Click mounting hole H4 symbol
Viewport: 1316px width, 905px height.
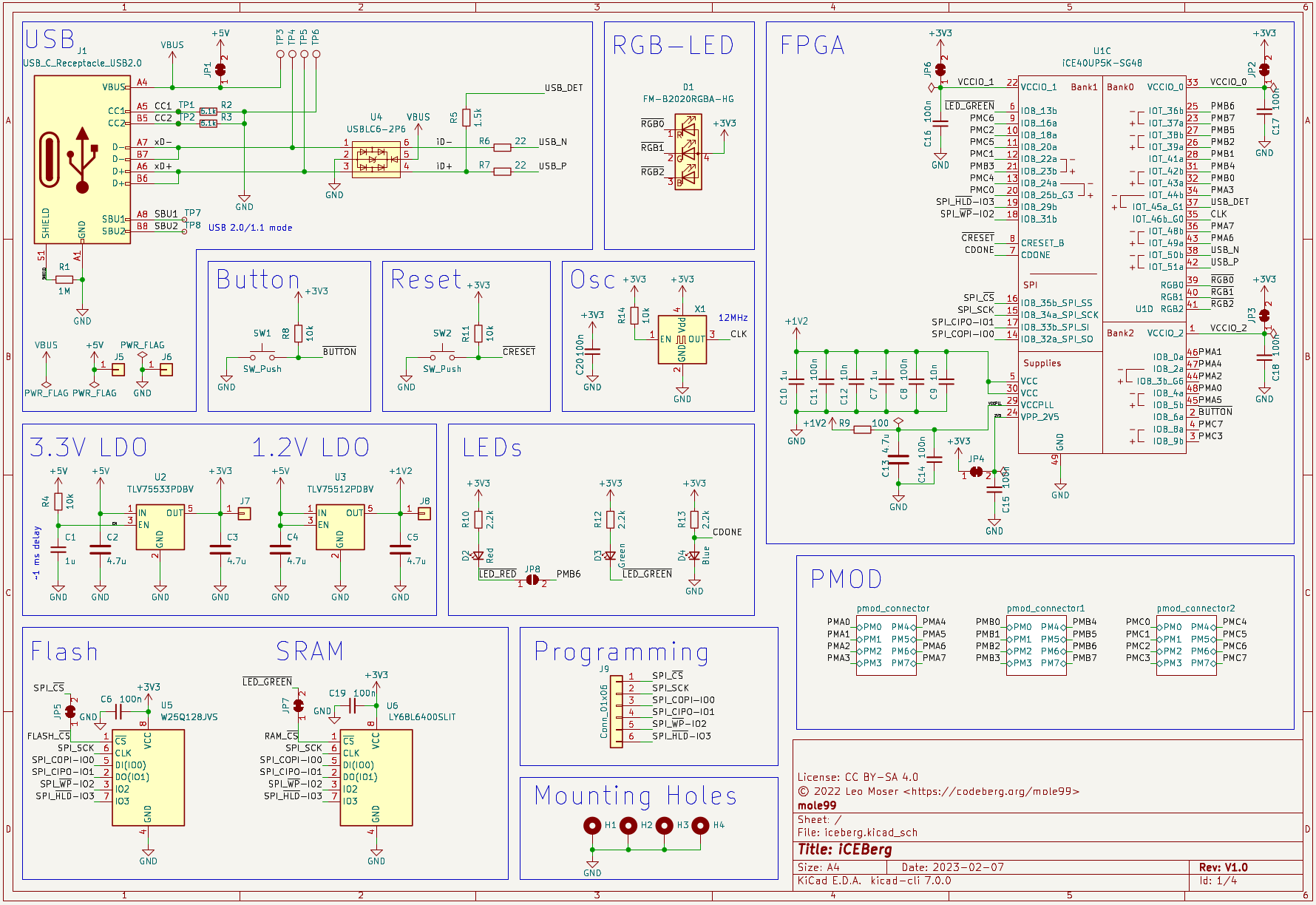point(700,825)
